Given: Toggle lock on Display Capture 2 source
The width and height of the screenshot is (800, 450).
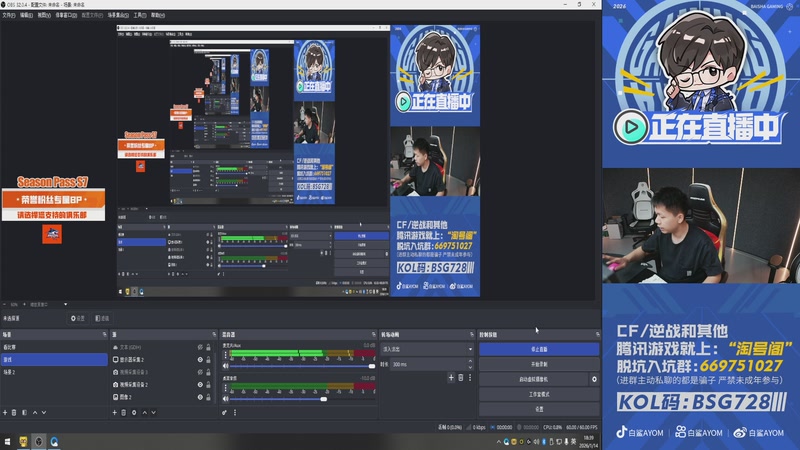Looking at the screenshot, I should click(x=208, y=360).
